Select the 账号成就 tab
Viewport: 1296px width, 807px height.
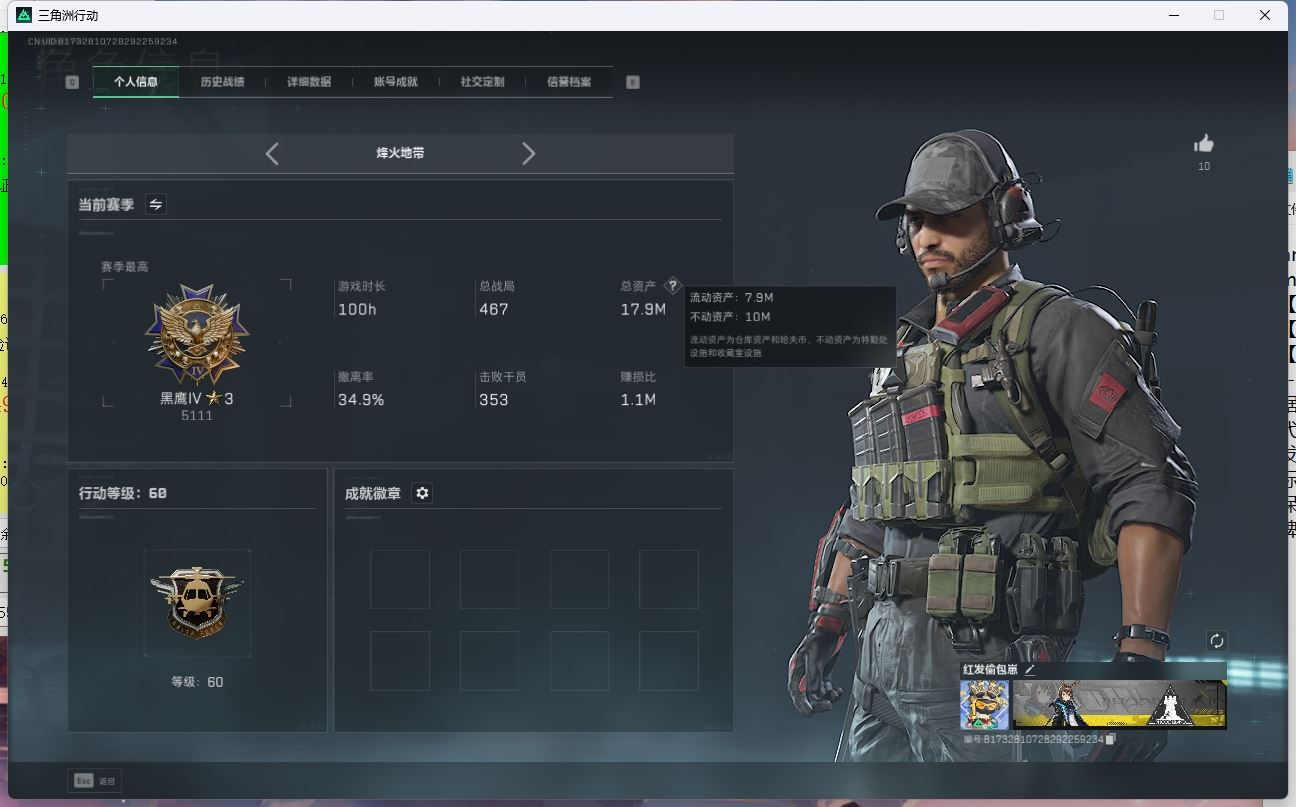coord(395,82)
